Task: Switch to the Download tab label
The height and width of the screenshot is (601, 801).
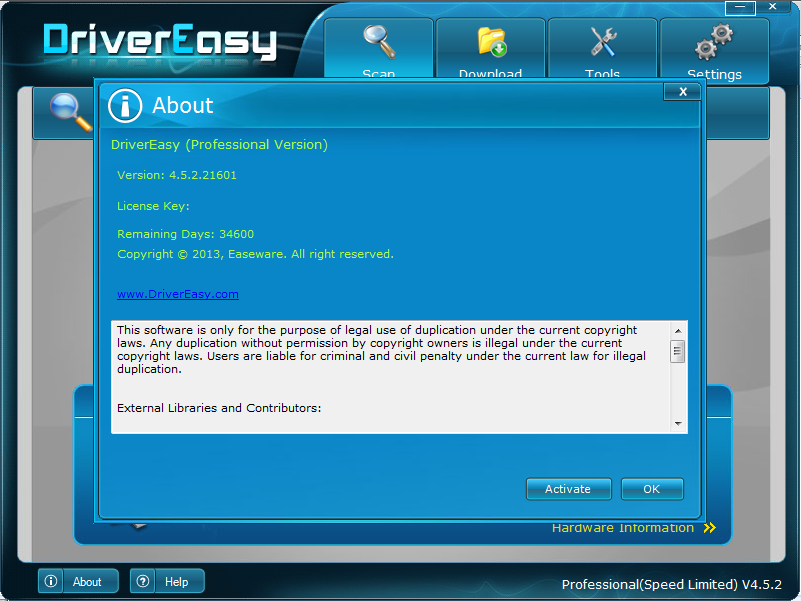Action: pyautogui.click(x=490, y=74)
